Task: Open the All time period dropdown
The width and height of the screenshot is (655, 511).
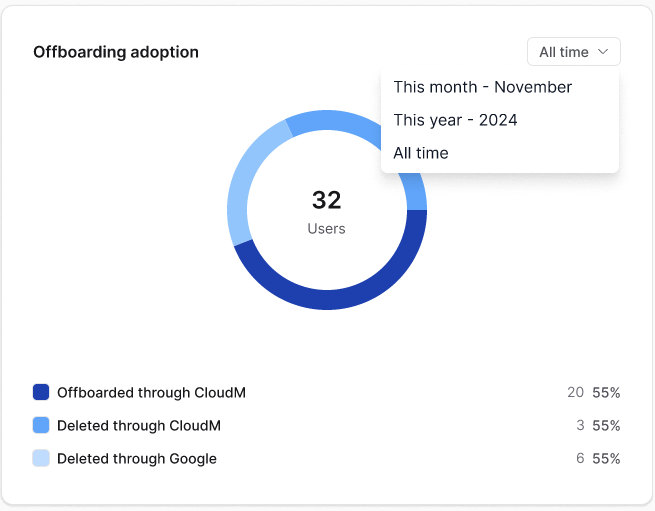Action: tap(574, 52)
